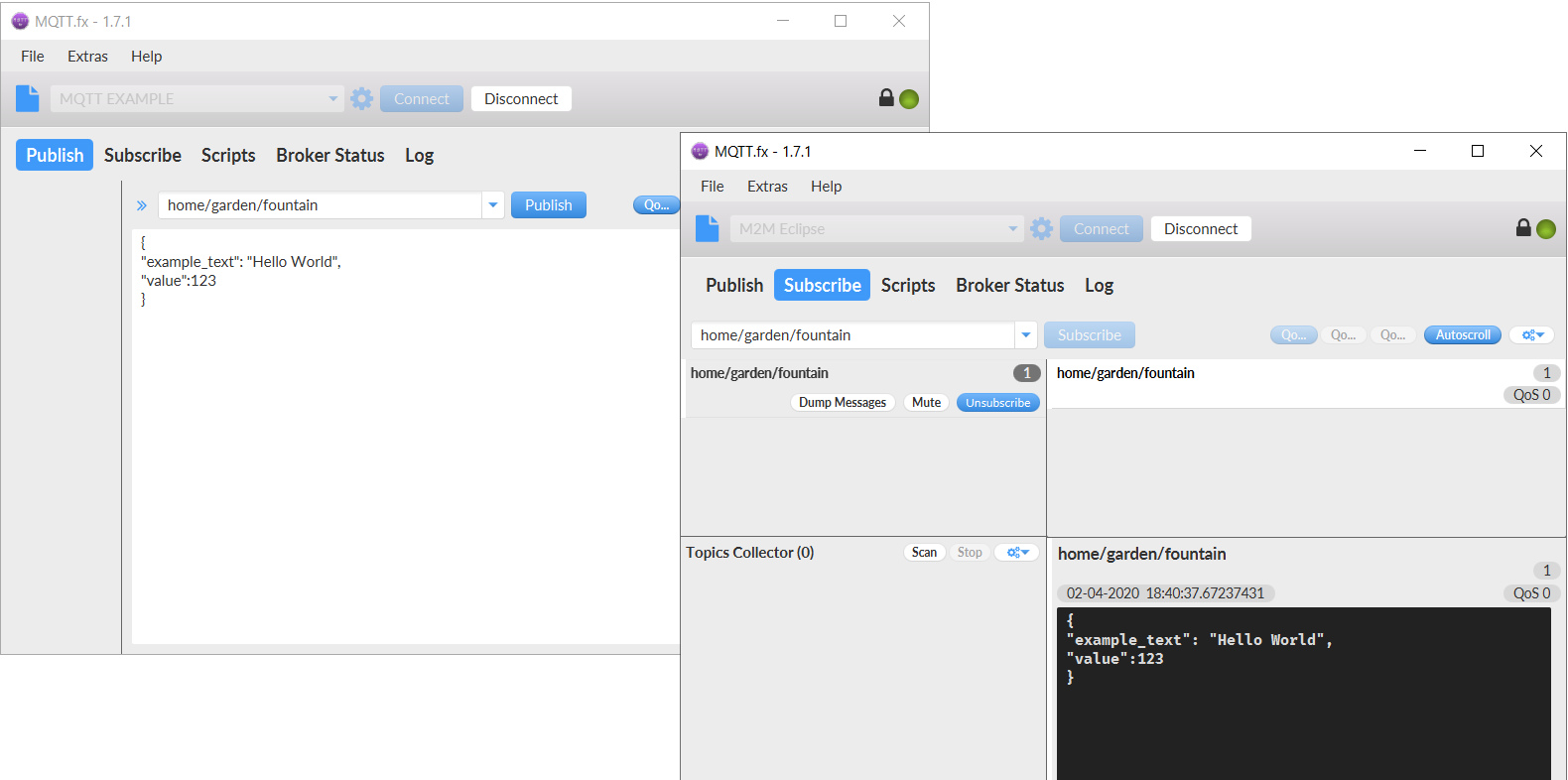Open Topics Collector gear options menu

pyautogui.click(x=1017, y=553)
